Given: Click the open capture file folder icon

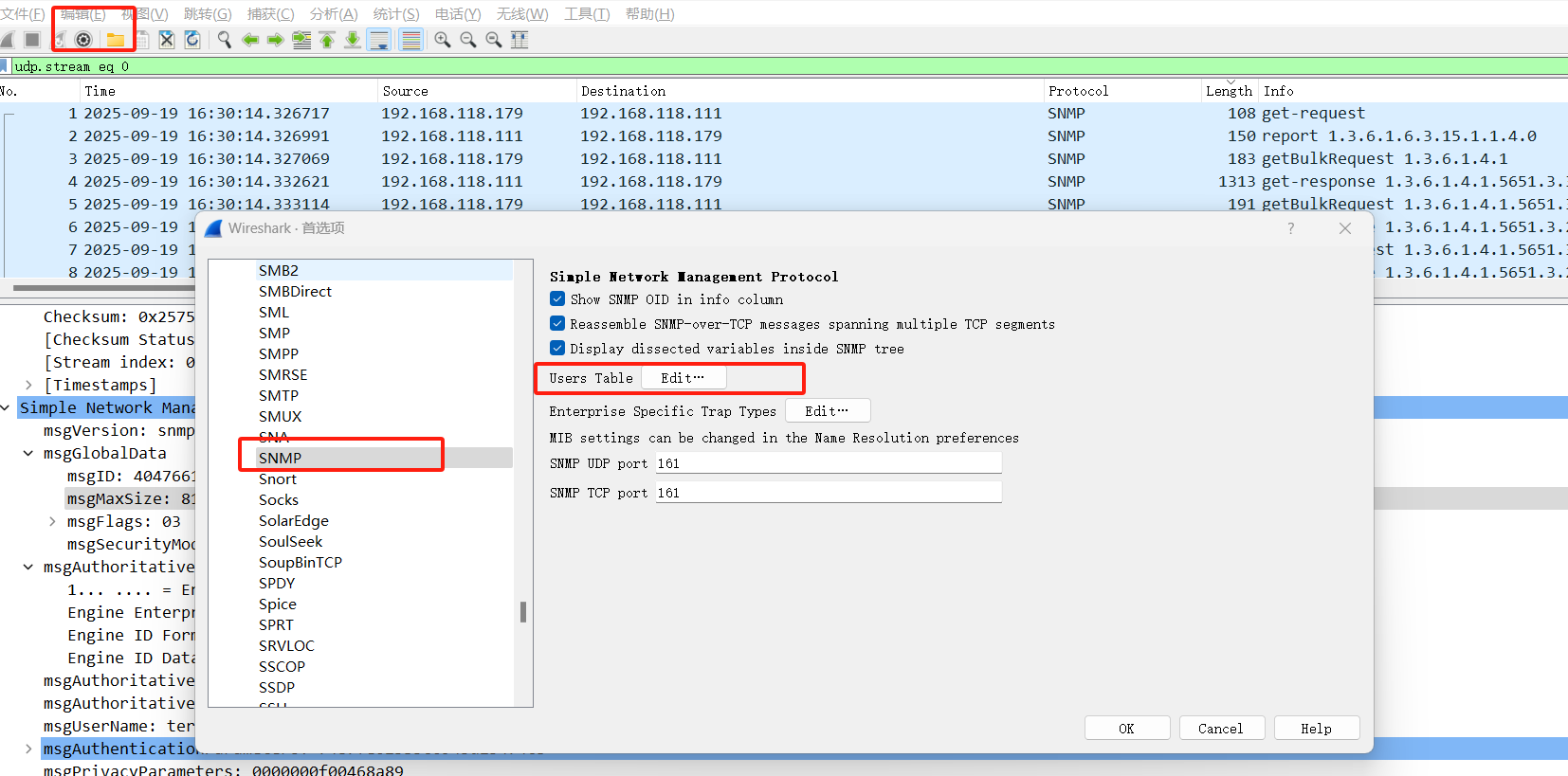Looking at the screenshot, I should click(115, 40).
